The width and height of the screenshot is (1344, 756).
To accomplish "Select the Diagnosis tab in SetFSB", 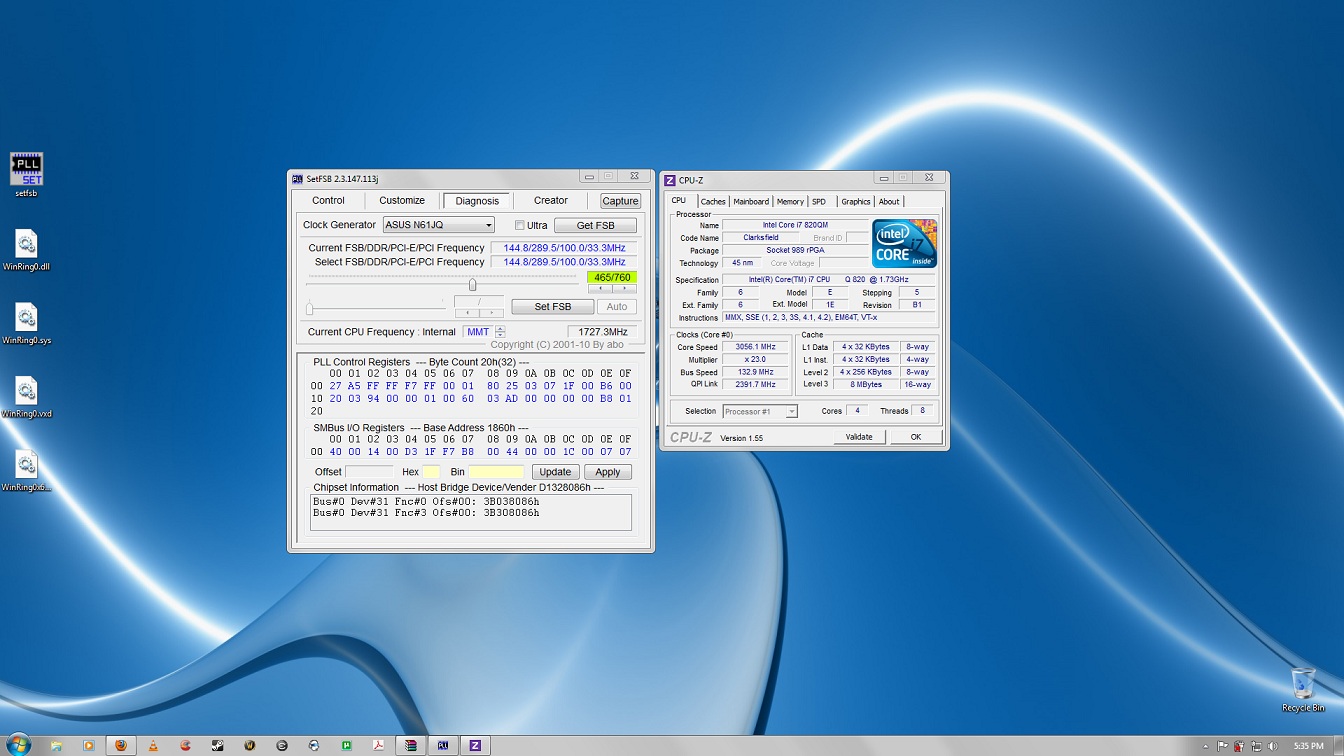I will pos(477,201).
